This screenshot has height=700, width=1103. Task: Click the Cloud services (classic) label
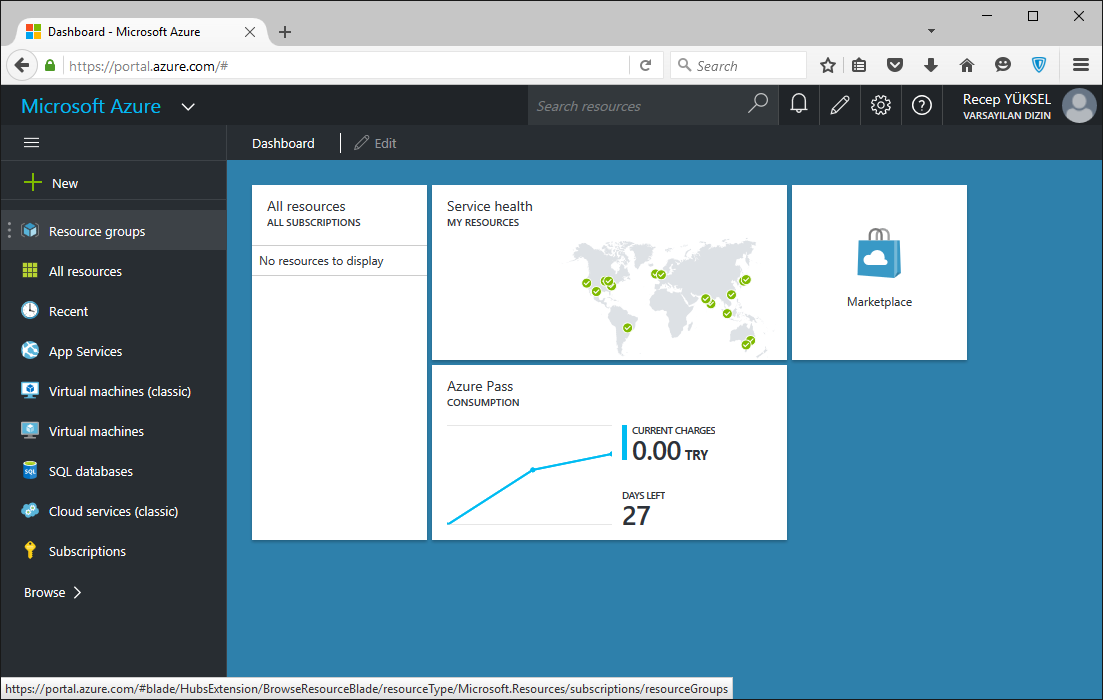click(113, 511)
